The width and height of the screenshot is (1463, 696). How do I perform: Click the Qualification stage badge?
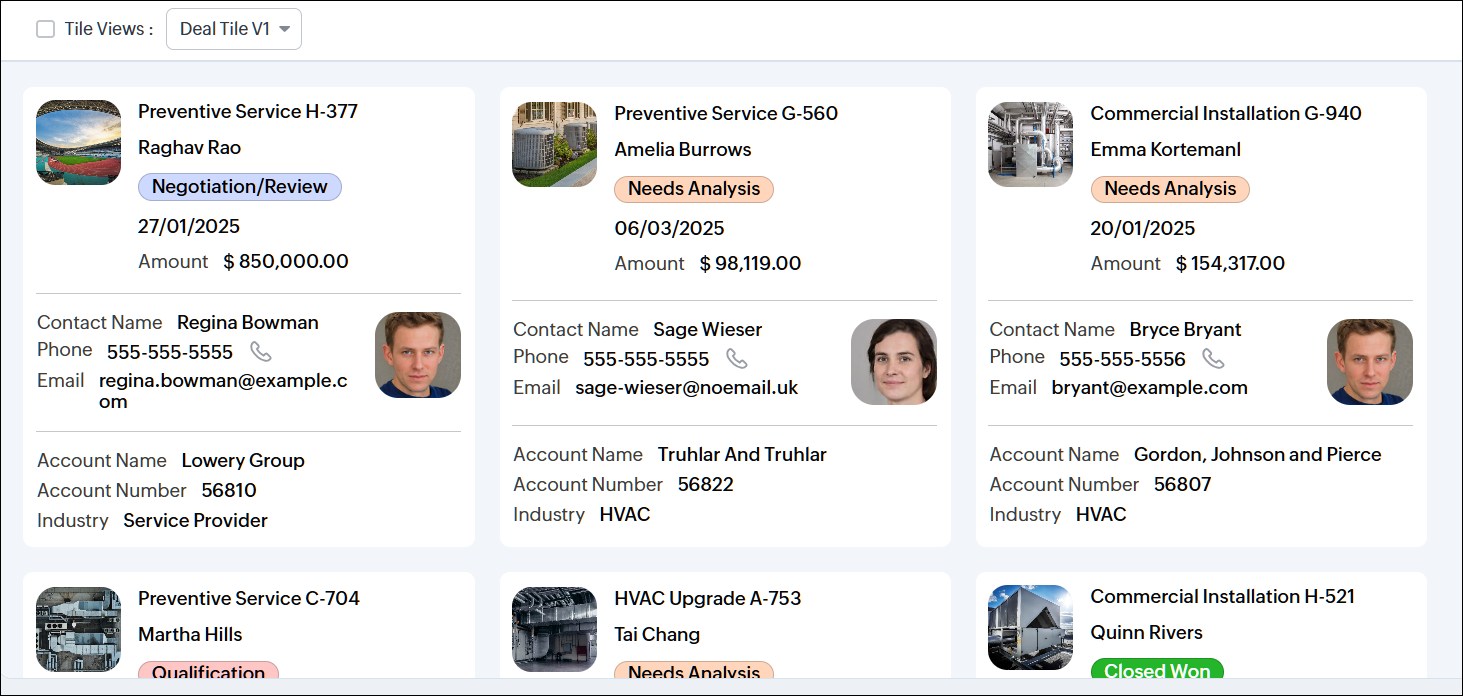208,672
